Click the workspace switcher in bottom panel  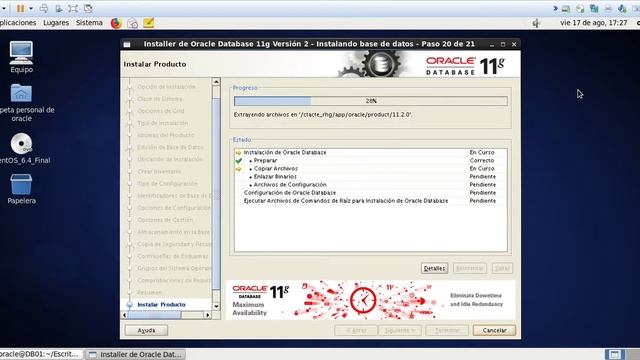tap(614, 354)
